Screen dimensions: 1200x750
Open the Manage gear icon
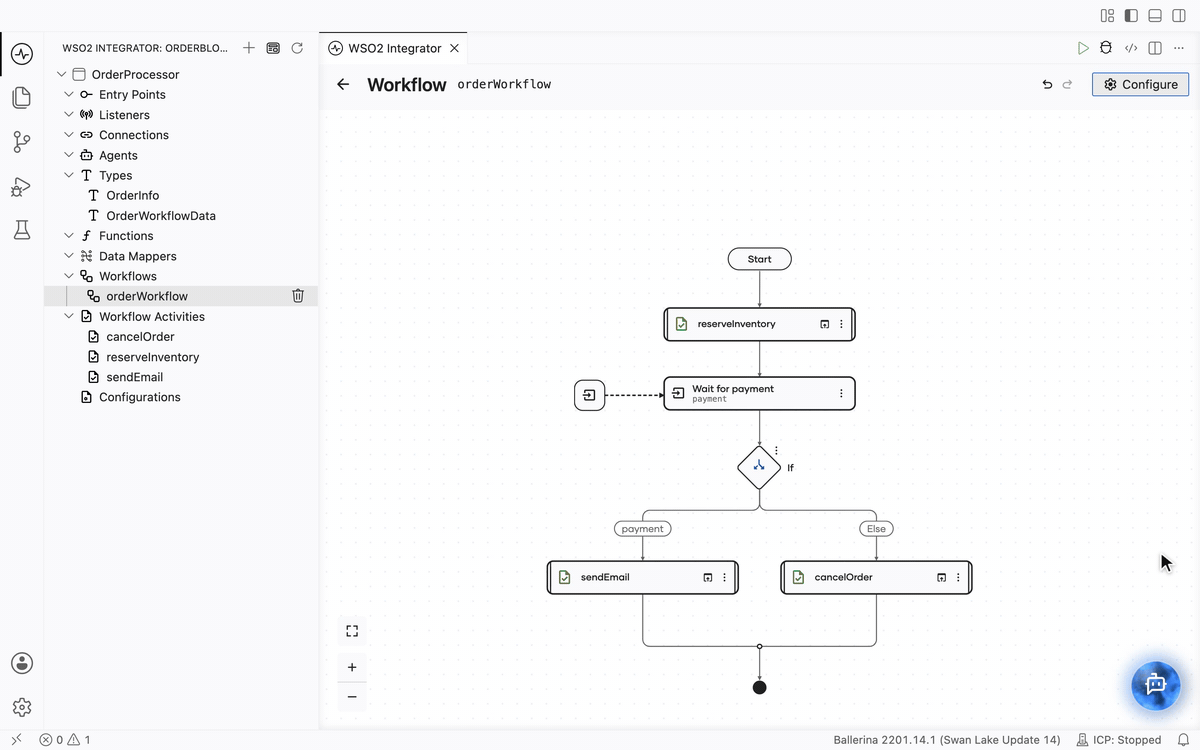22,707
